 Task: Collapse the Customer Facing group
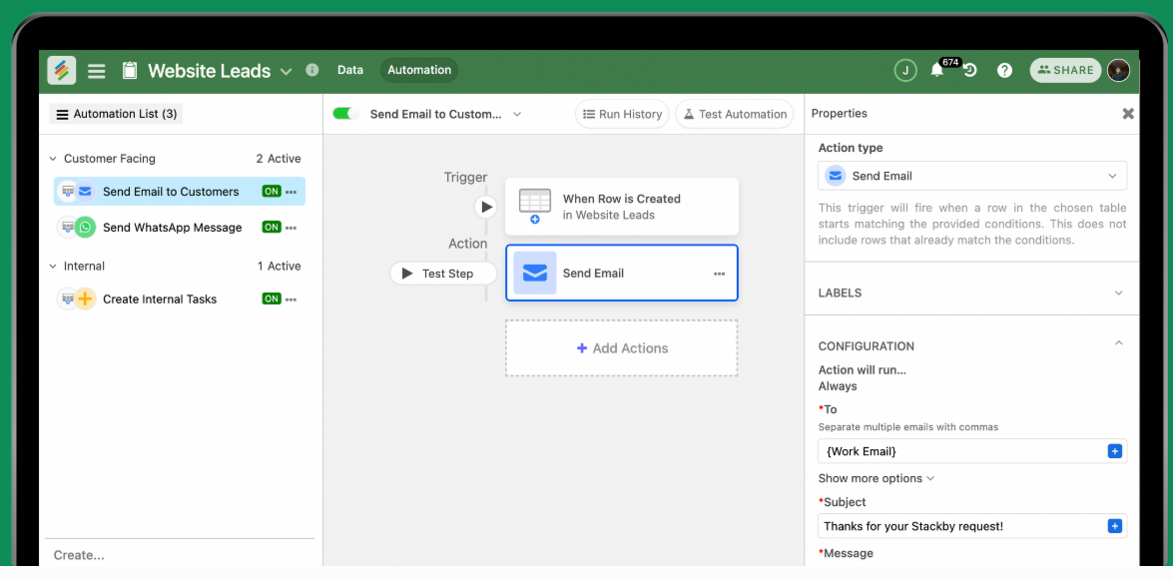[52, 159]
